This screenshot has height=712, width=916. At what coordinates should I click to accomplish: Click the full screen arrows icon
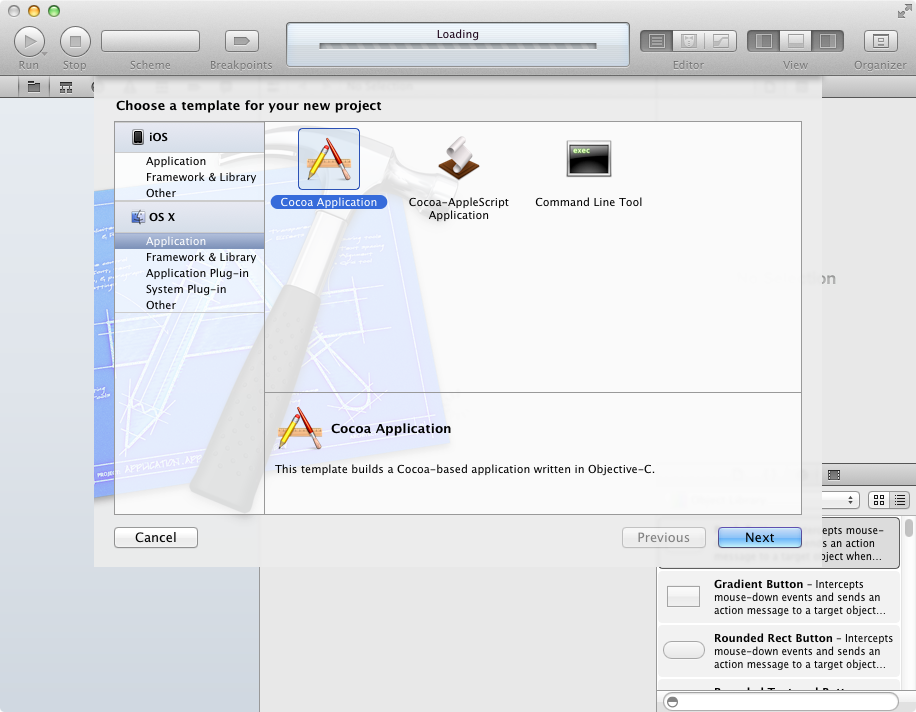pyautogui.click(x=904, y=11)
